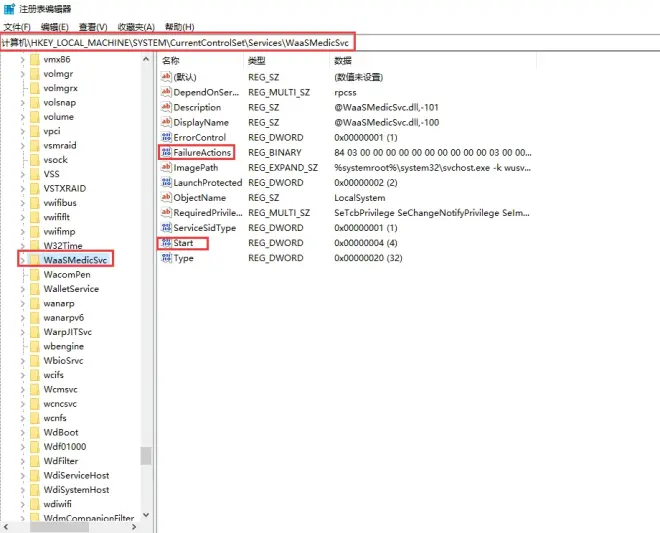660x533 pixels.
Task: Expand the Wcmsvc tree node
Action: [x=22, y=389]
